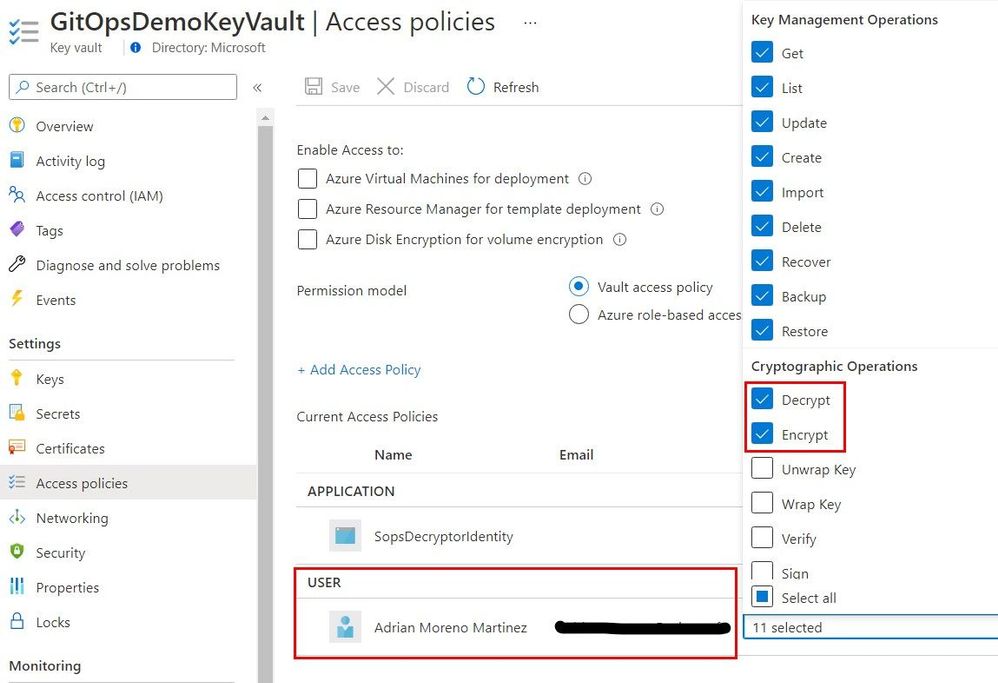Select Azure role-based access radio button

579,314
